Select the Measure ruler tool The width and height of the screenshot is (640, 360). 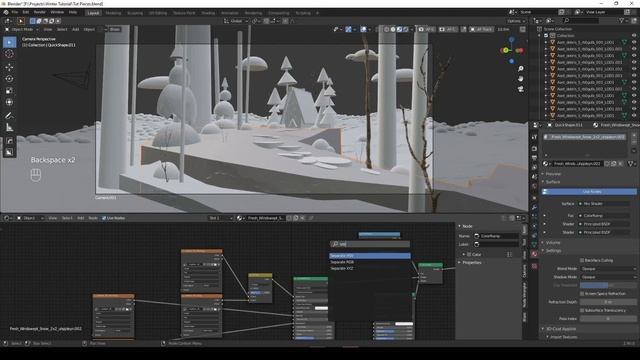click(9, 127)
